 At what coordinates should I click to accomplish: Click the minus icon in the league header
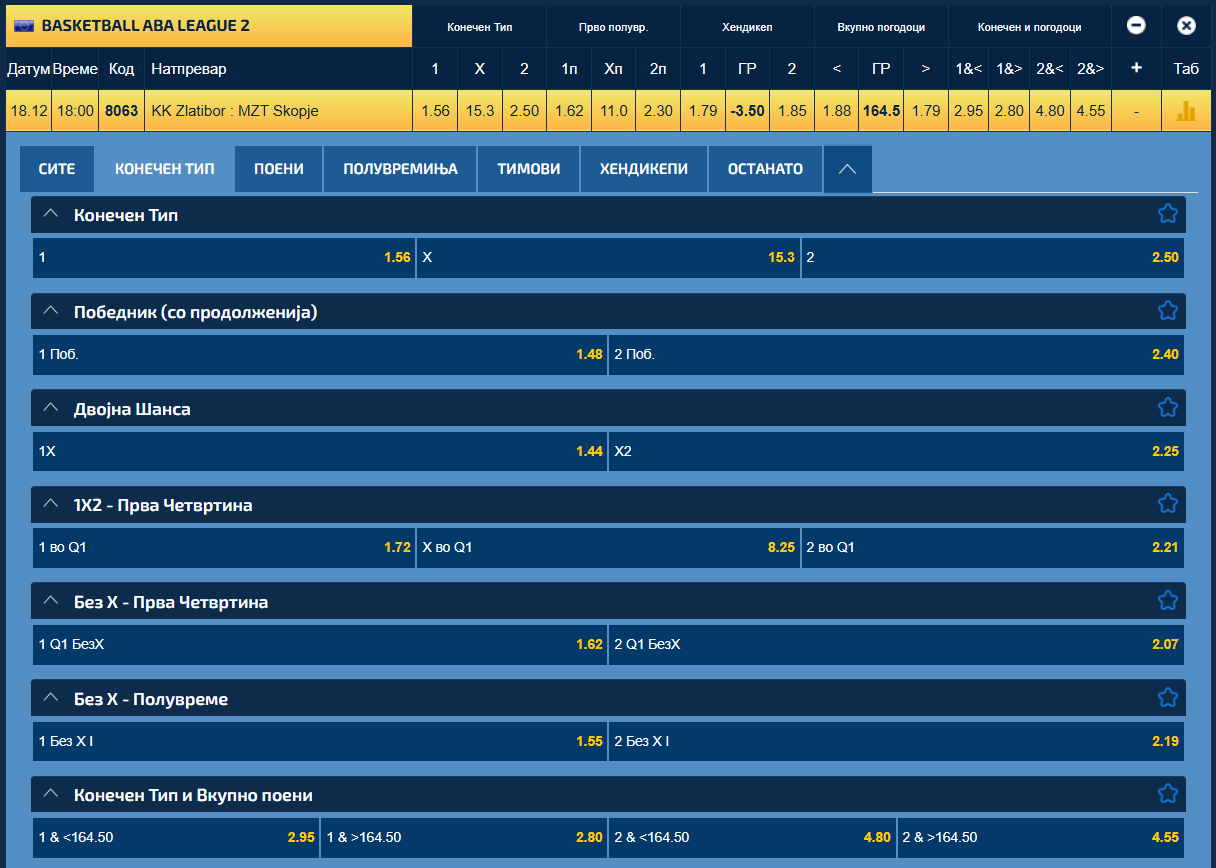[x=1136, y=26]
